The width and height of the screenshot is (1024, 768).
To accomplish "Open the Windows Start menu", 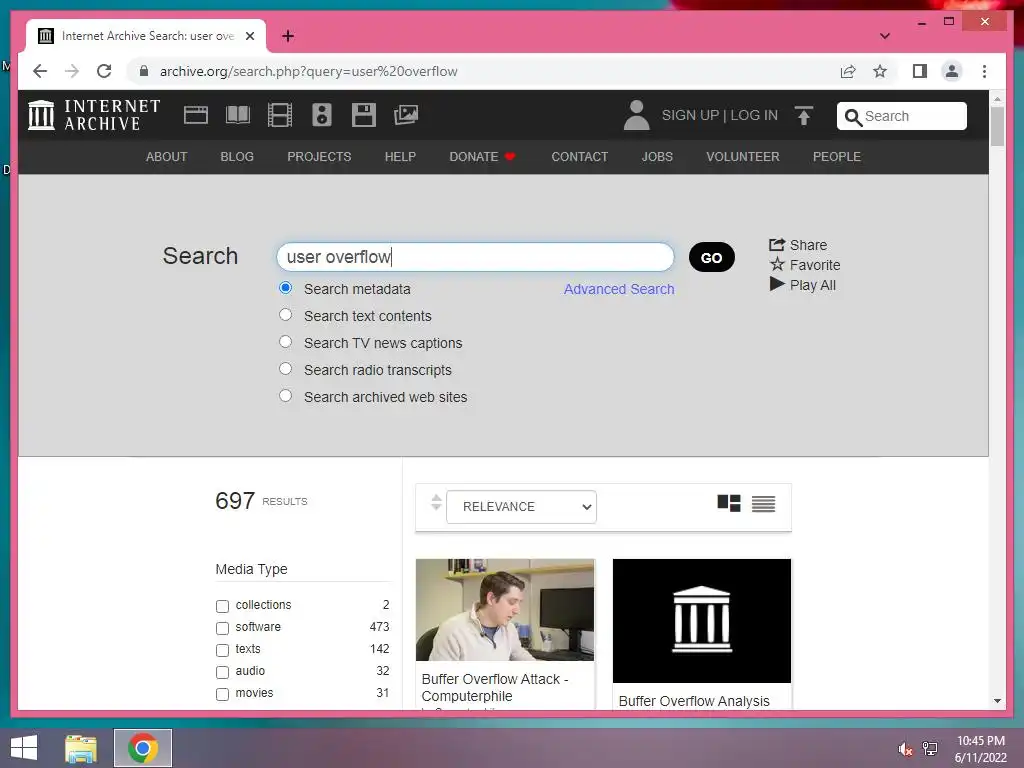I will pos(24,748).
